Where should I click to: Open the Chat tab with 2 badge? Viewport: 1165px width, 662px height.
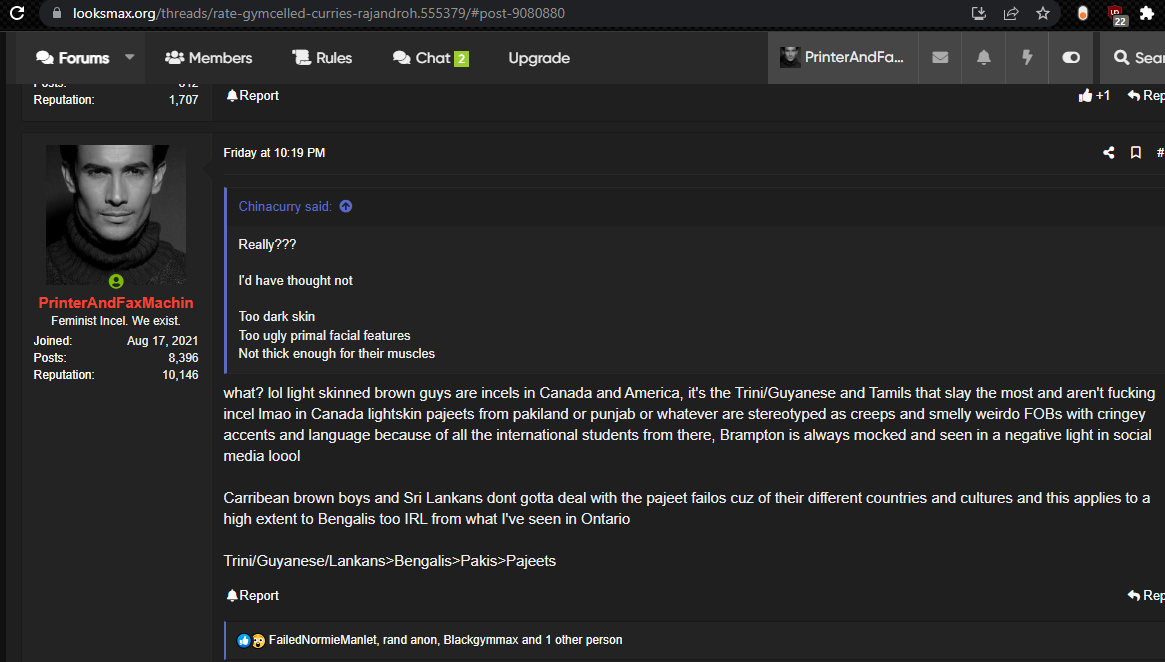point(430,58)
